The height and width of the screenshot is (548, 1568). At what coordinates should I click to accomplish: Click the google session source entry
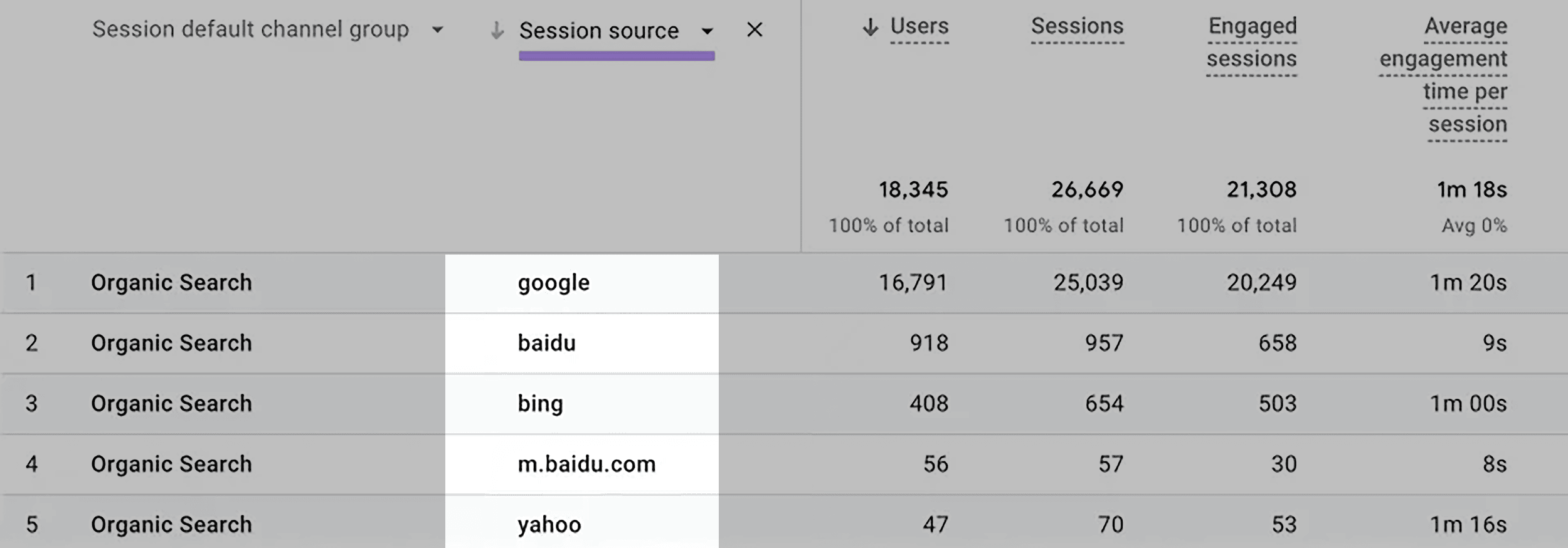pos(552,282)
